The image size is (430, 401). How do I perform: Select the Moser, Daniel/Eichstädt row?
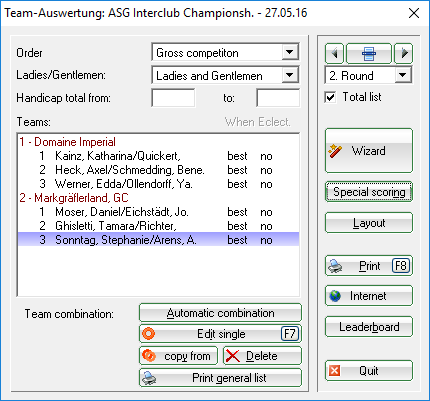(x=158, y=212)
